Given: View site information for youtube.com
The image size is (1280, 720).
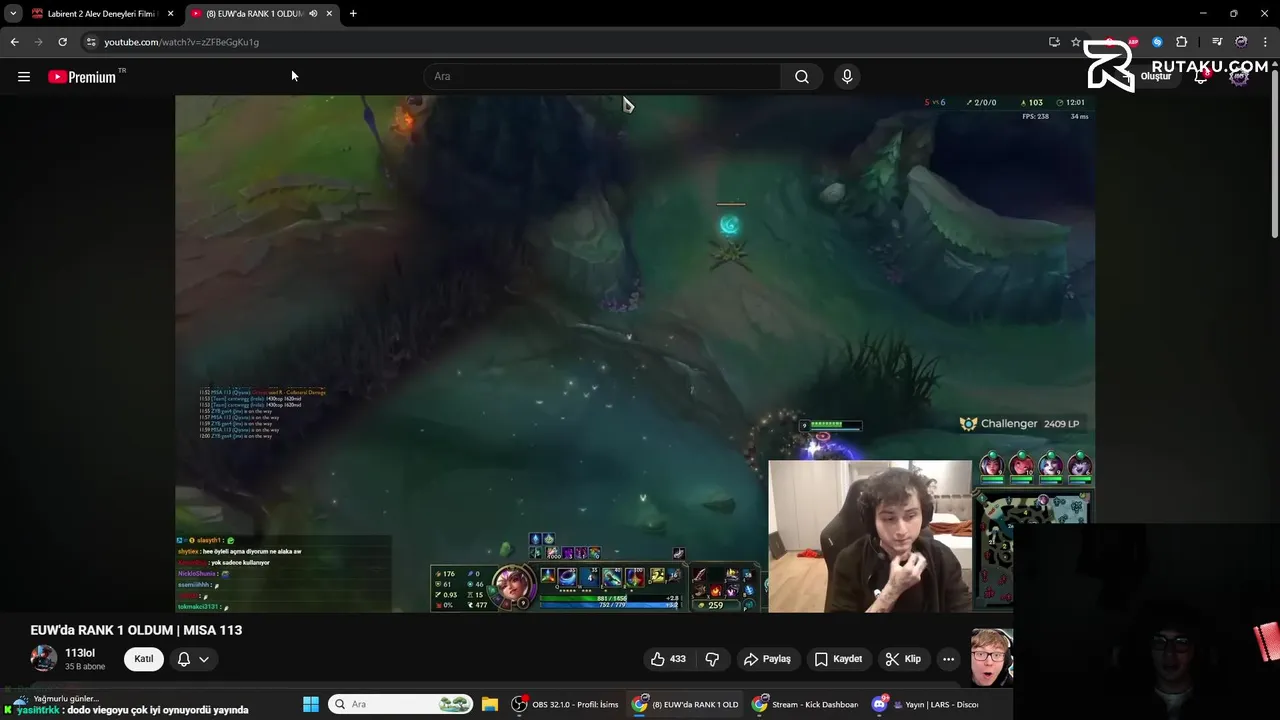Looking at the screenshot, I should [91, 42].
